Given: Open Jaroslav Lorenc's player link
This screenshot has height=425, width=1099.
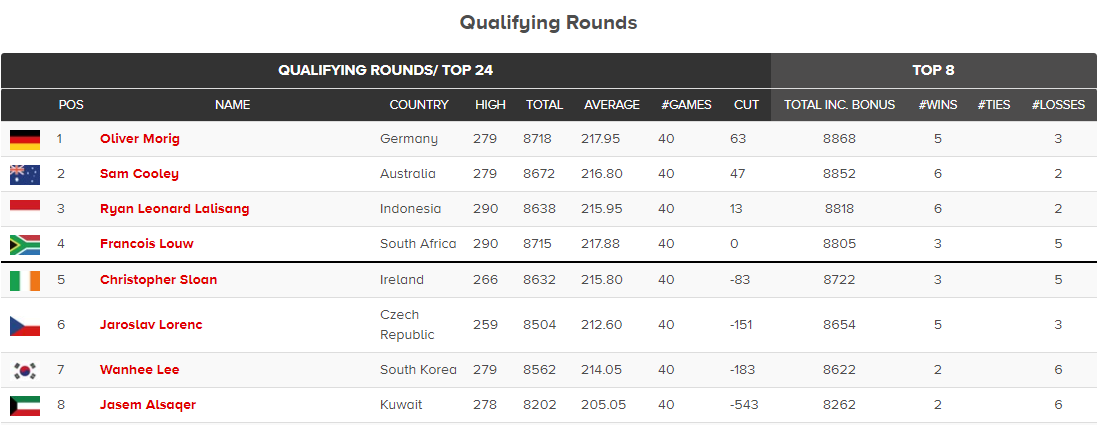Looking at the screenshot, I should pyautogui.click(x=151, y=325).
